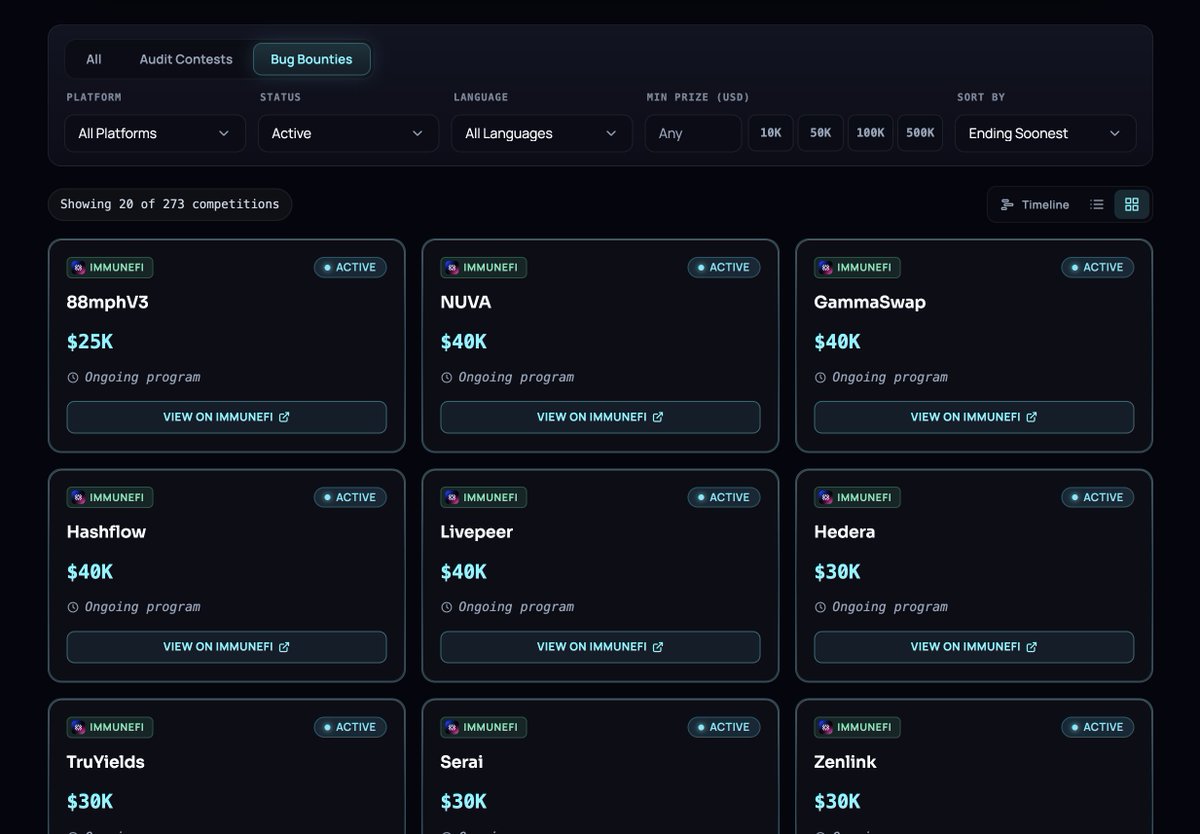Click Active badge on Hedera card
1200x834 pixels.
(x=1098, y=497)
